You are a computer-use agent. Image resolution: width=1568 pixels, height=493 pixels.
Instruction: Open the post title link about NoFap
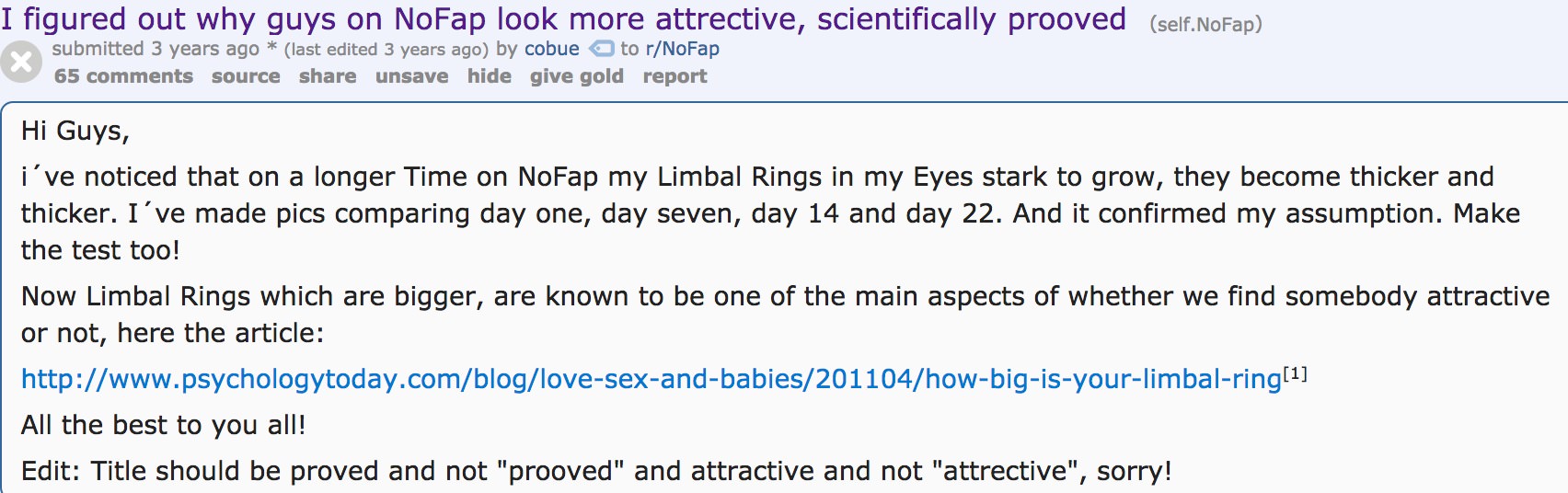point(564,19)
